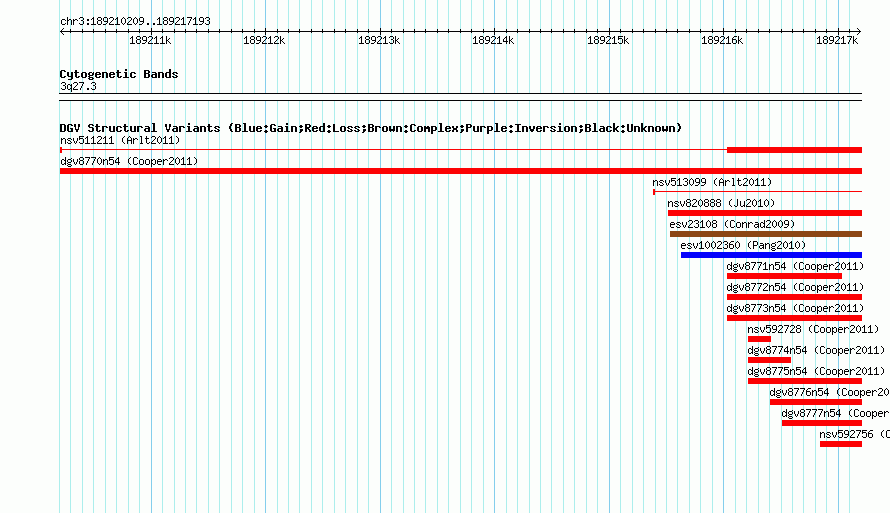
Task: Open the dgv8773n54 (Cooper2011) label
Action: click(795, 308)
